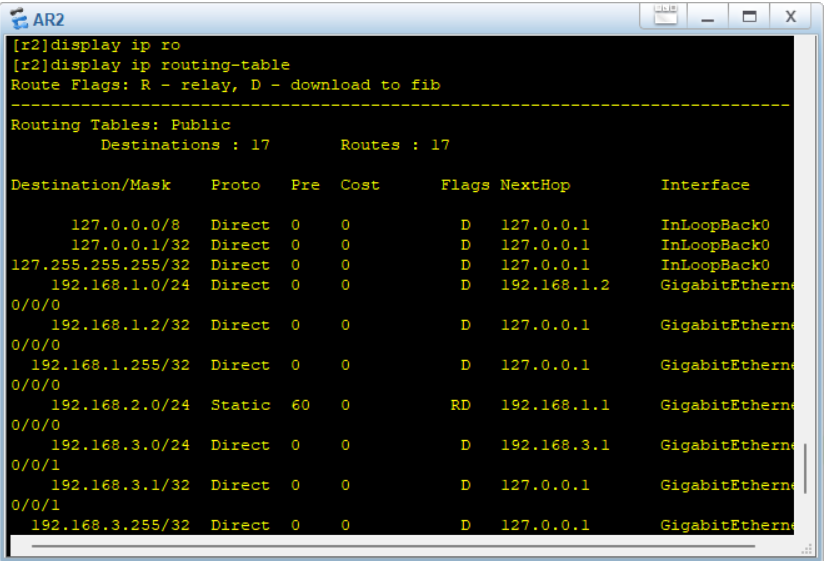Click the 'Destinations : 17' value
The width and height of the screenshot is (825, 561).
point(185,145)
